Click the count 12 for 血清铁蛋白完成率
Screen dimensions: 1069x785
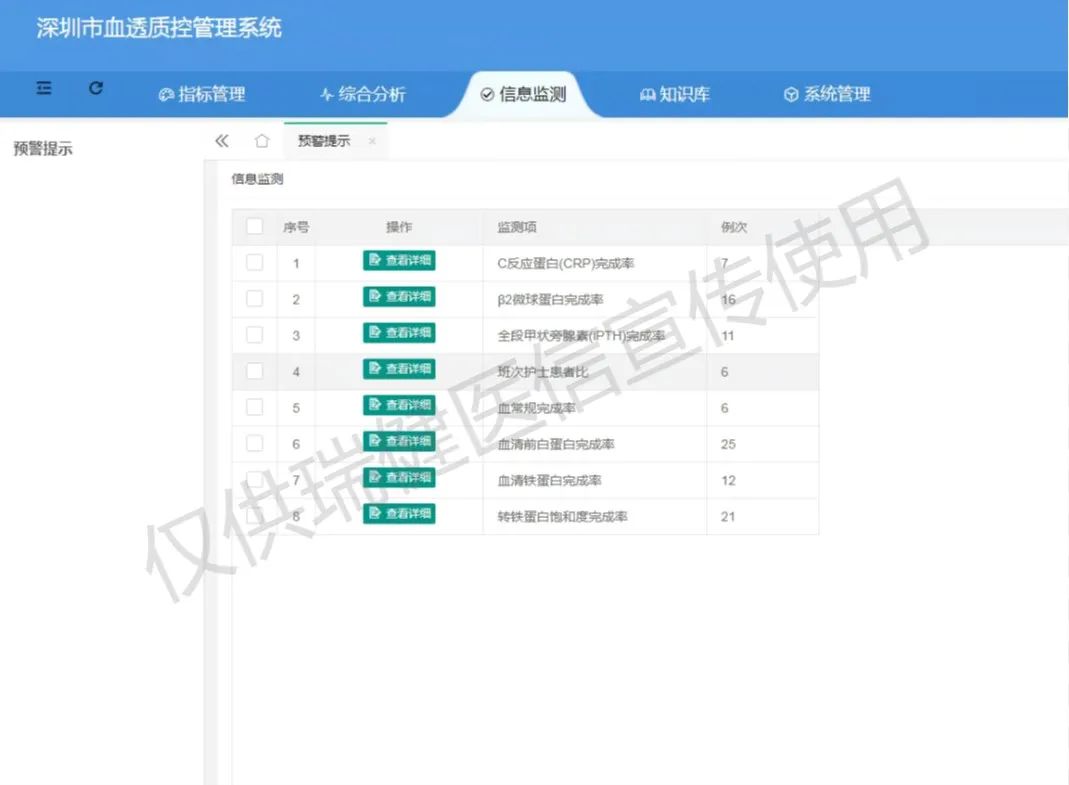pos(728,480)
